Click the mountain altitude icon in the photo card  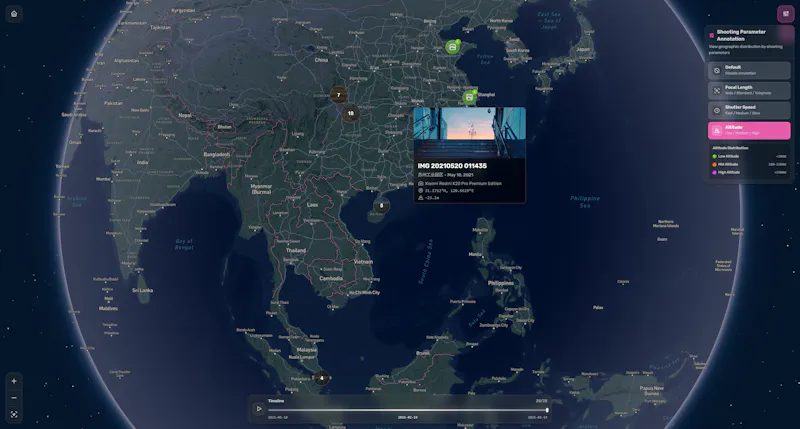420,197
